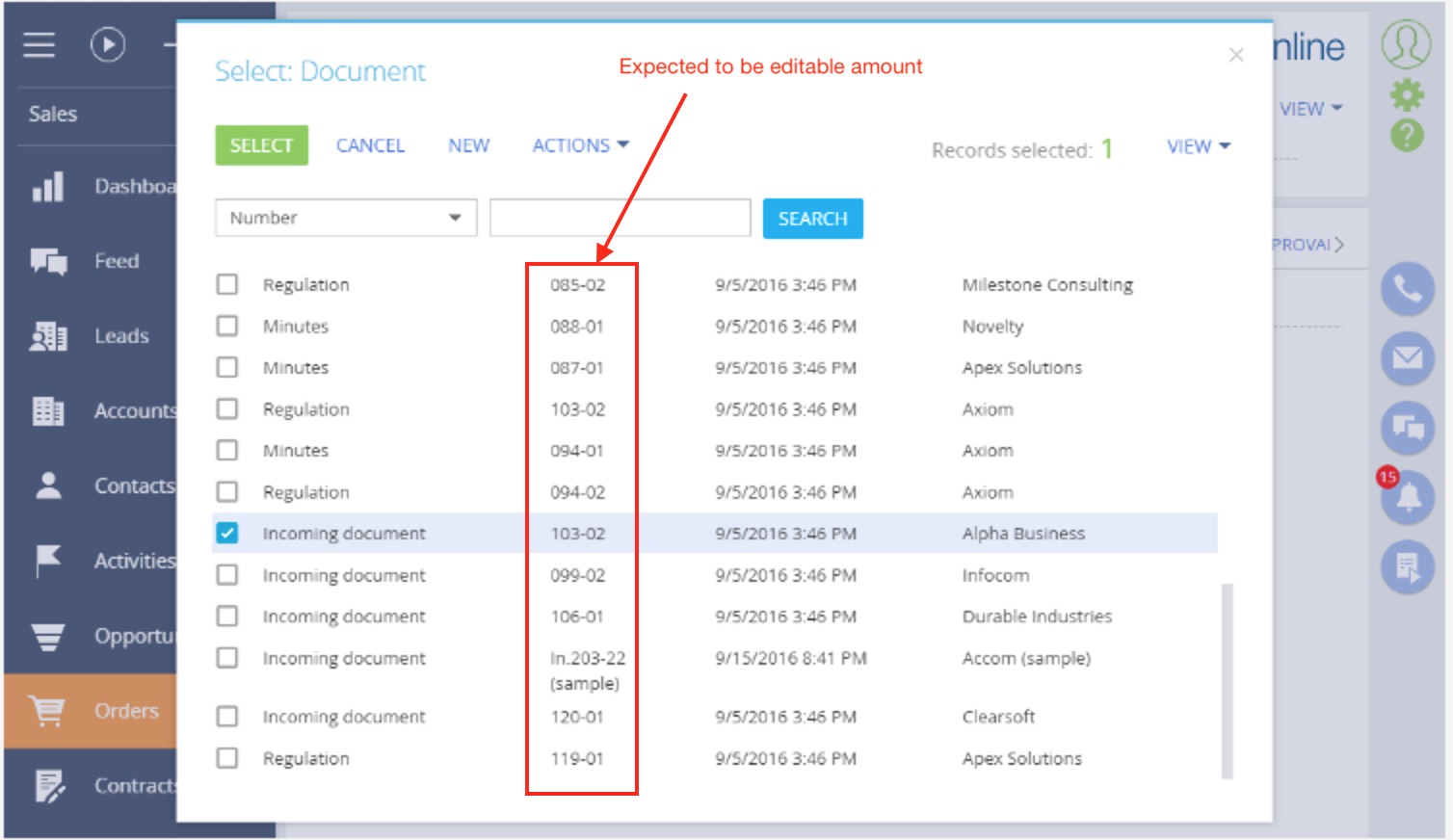Click the PROVAI stage link in background
The image size is (1453, 840).
[x=1307, y=245]
